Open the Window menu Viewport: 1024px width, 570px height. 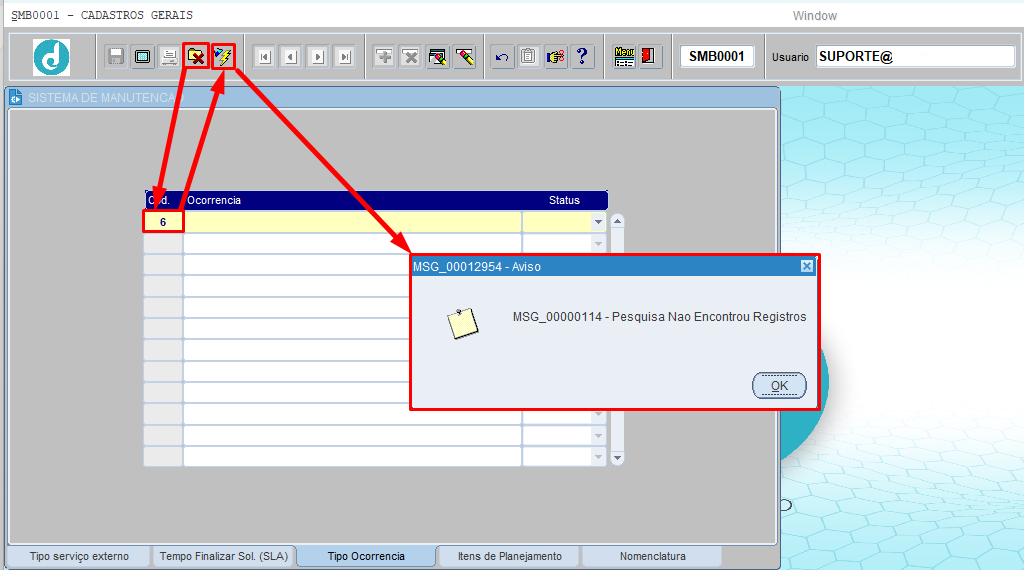point(814,16)
